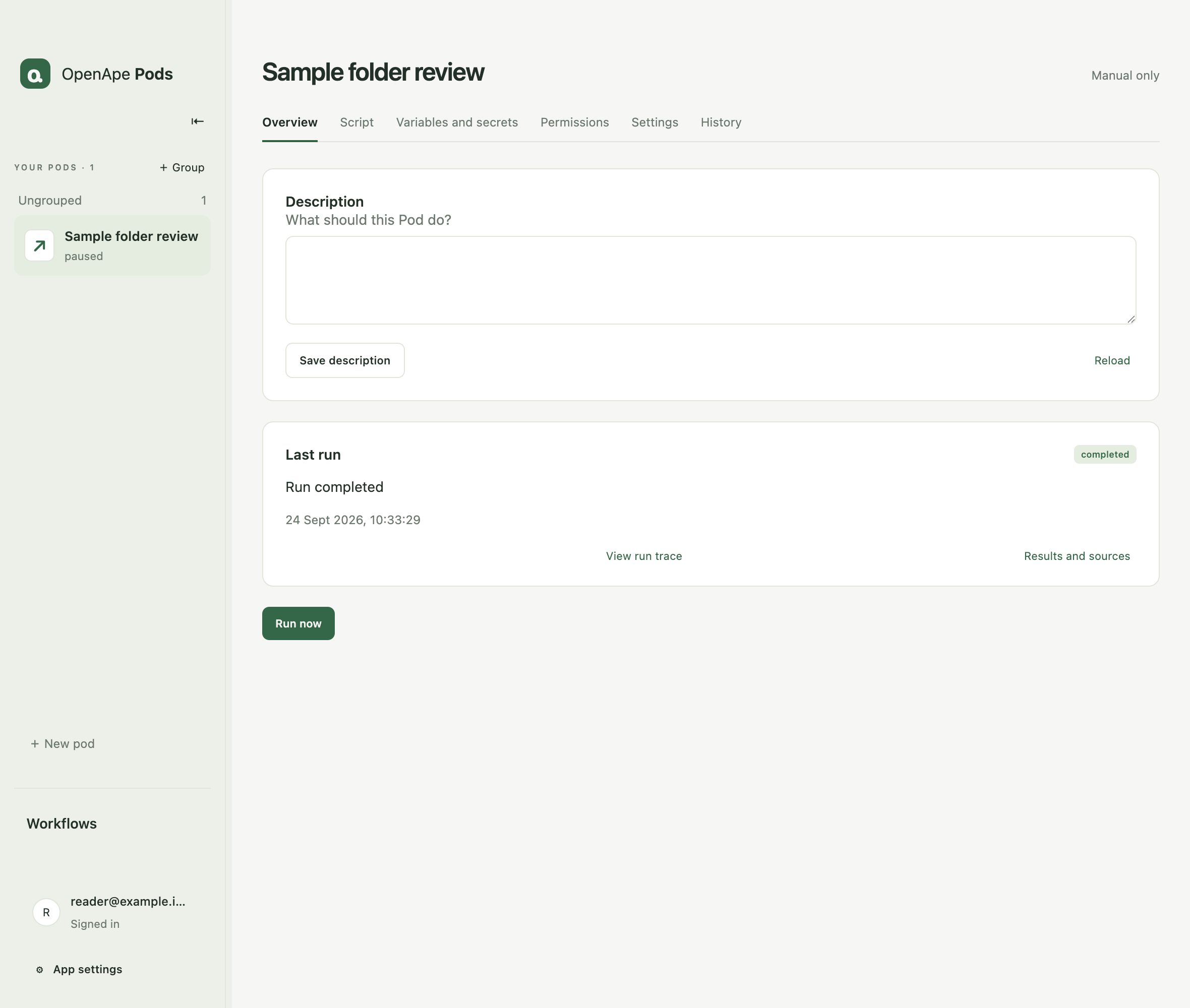Open the Permissions tab
This screenshot has width=1190, height=1008.
(574, 122)
